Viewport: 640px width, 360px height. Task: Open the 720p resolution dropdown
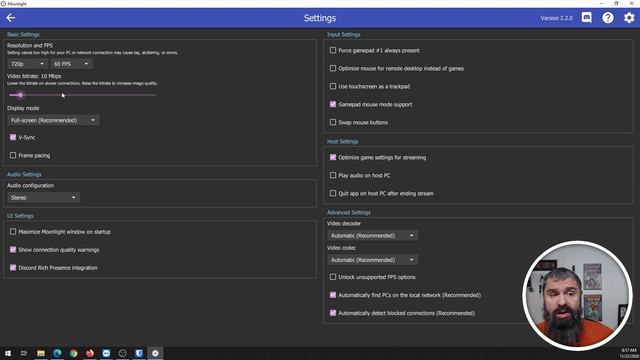pos(27,64)
